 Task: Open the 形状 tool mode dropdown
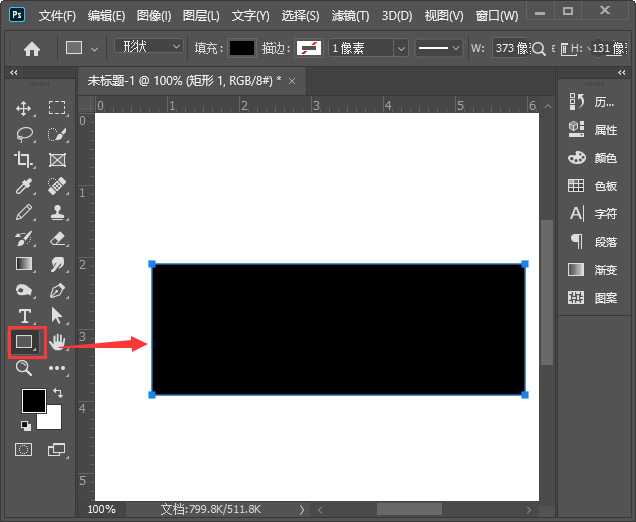150,47
